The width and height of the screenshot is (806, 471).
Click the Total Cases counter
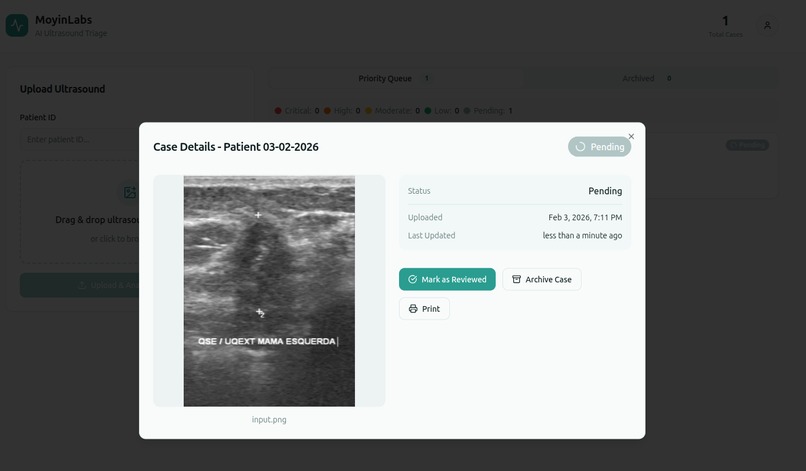click(x=725, y=26)
